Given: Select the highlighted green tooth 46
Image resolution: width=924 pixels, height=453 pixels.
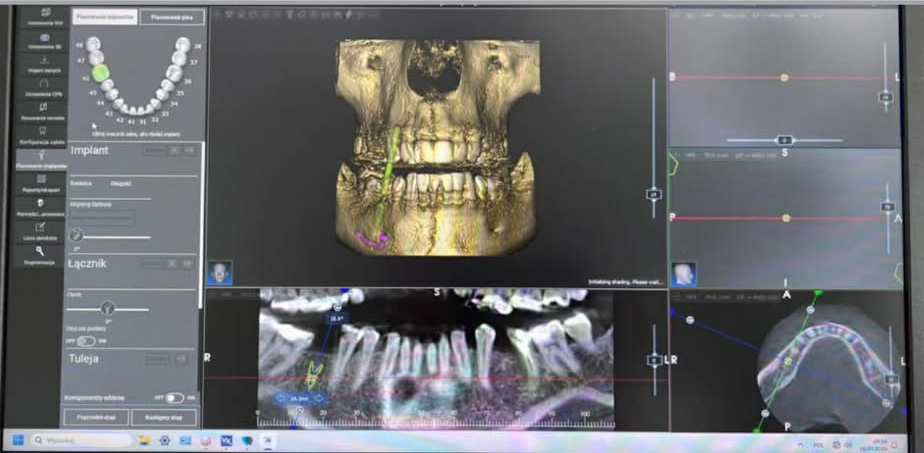Looking at the screenshot, I should pyautogui.click(x=100, y=73).
